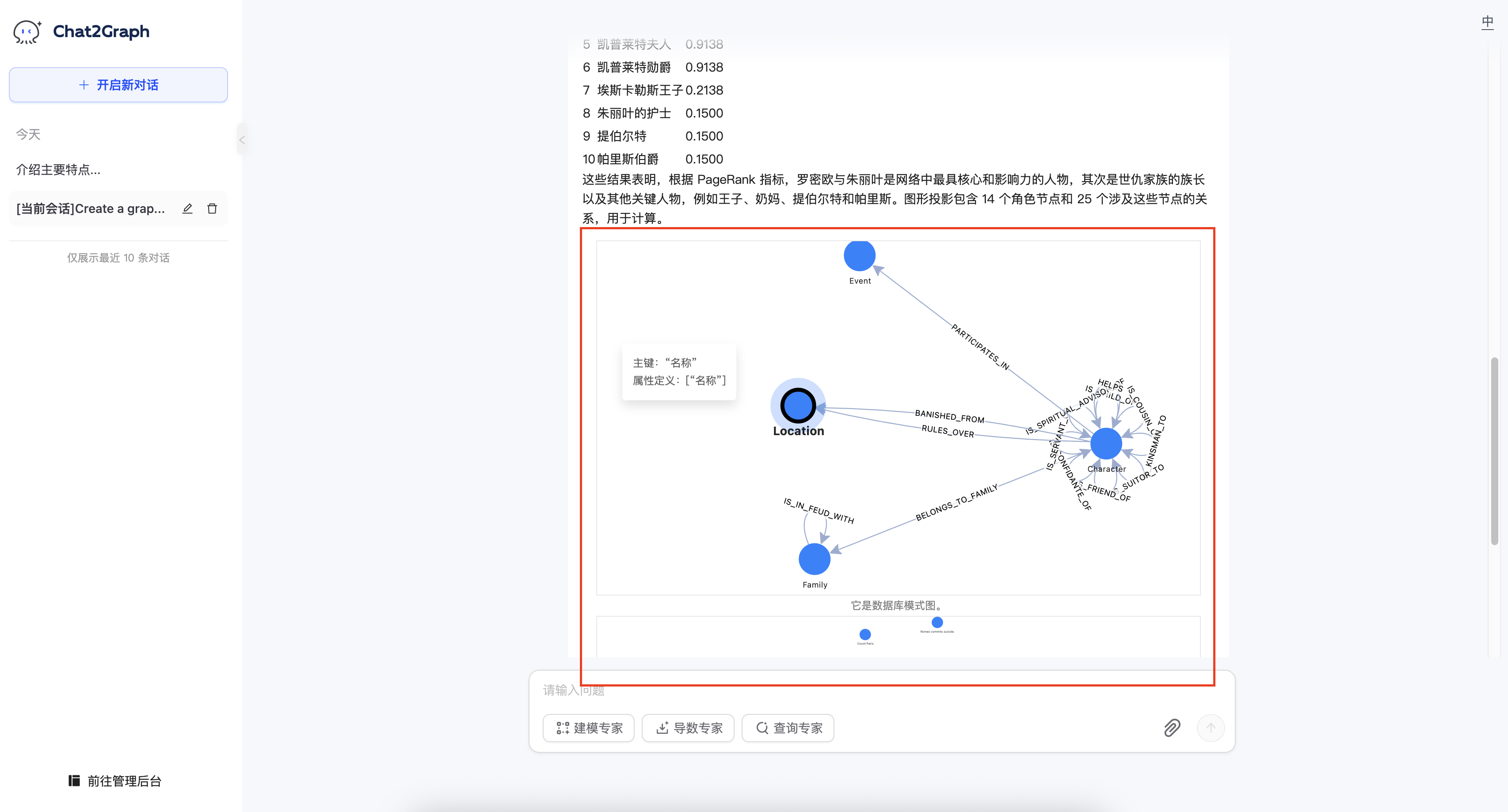
Task: Click the PARTICIPATES_IN edge label
Action: pyautogui.click(x=980, y=347)
